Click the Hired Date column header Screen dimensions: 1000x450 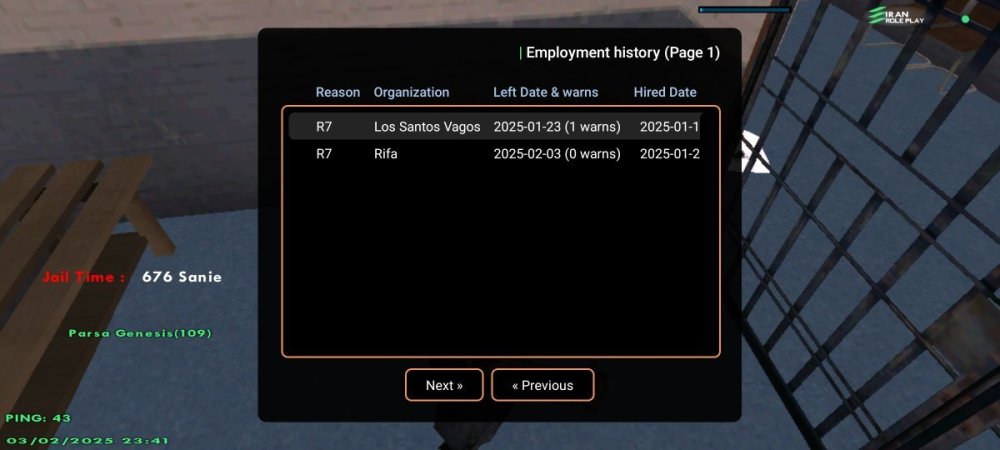pyautogui.click(x=664, y=92)
